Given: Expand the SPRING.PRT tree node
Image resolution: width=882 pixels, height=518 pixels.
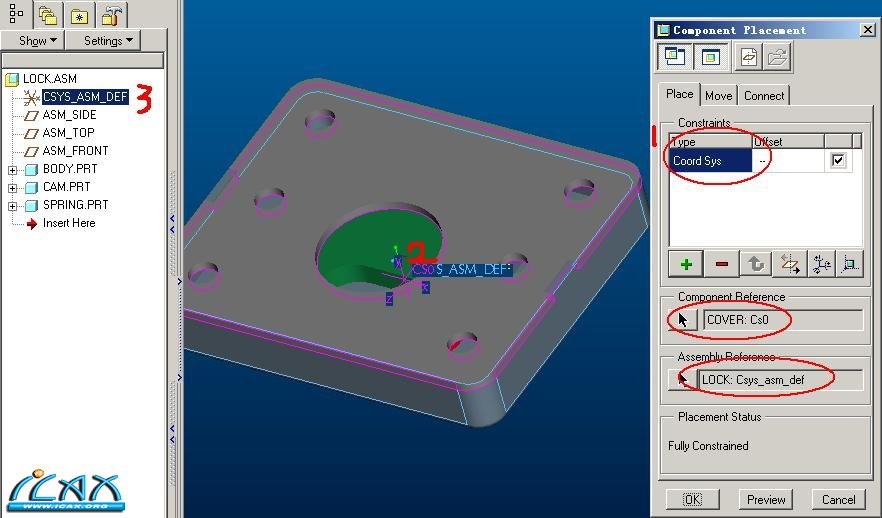Looking at the screenshot, I should [12, 206].
